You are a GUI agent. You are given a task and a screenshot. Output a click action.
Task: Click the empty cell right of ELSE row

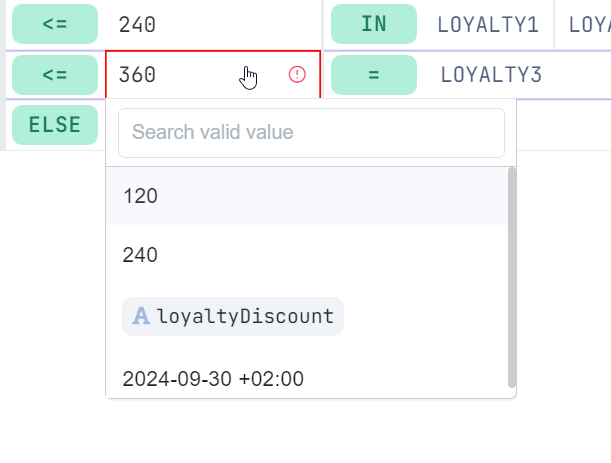point(565,125)
